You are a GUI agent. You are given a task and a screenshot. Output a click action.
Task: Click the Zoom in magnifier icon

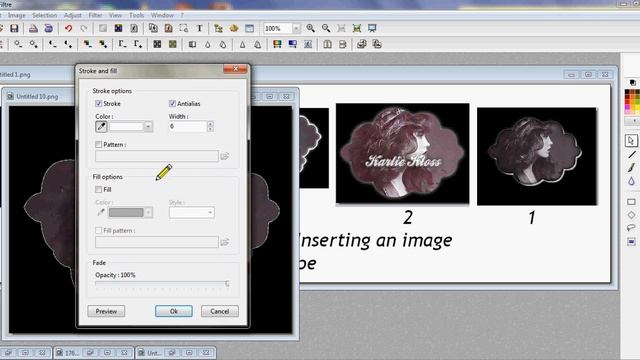311,28
